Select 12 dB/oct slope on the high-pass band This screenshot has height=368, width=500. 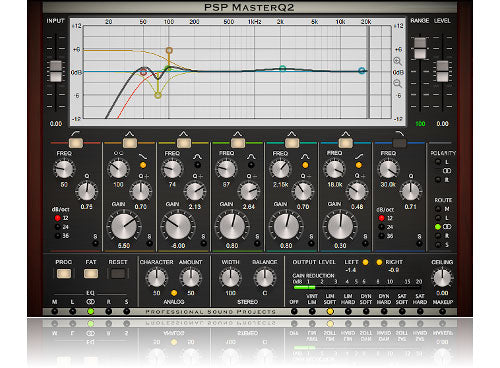(x=58, y=218)
